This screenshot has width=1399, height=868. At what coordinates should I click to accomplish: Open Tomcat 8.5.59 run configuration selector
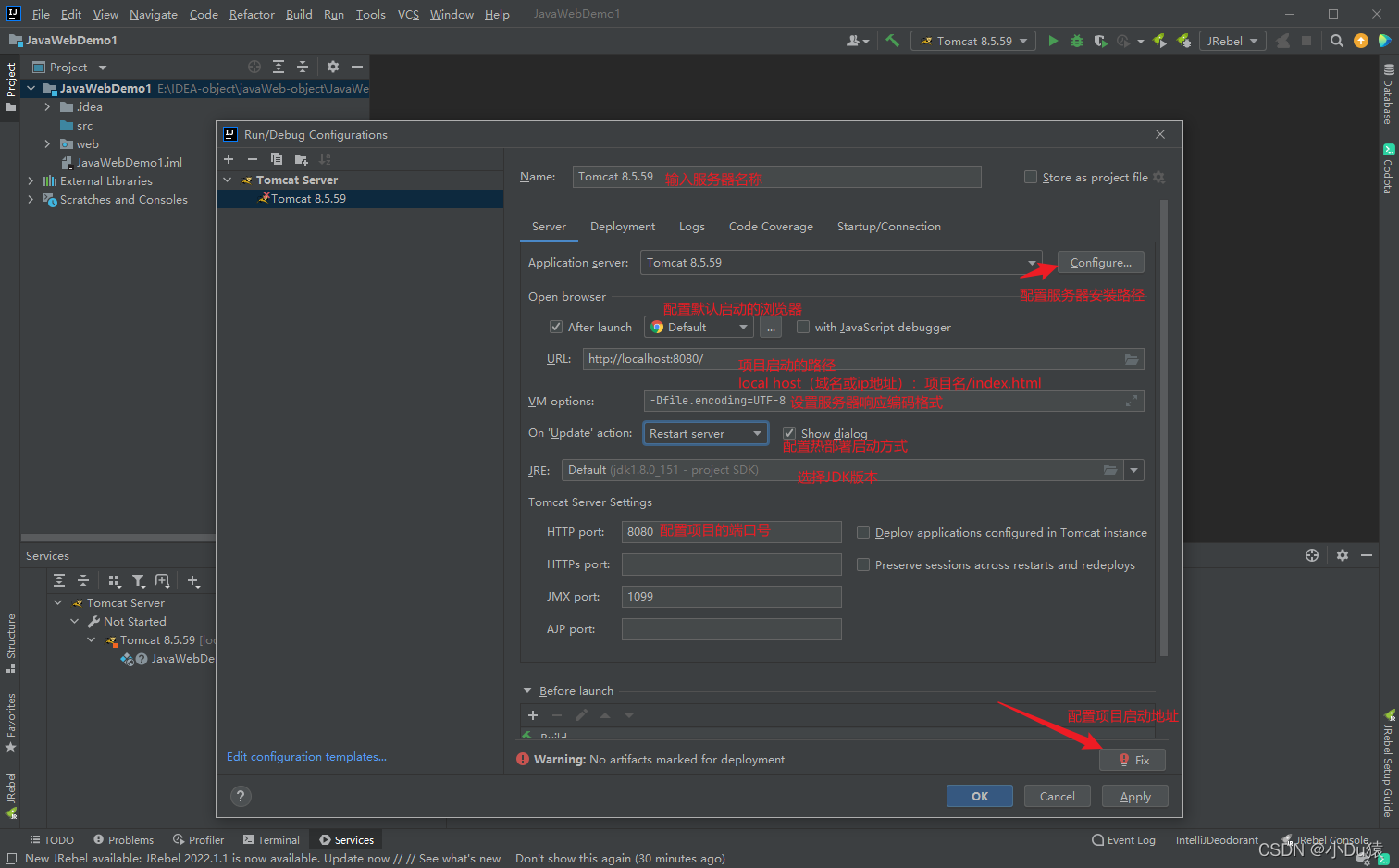[x=972, y=41]
